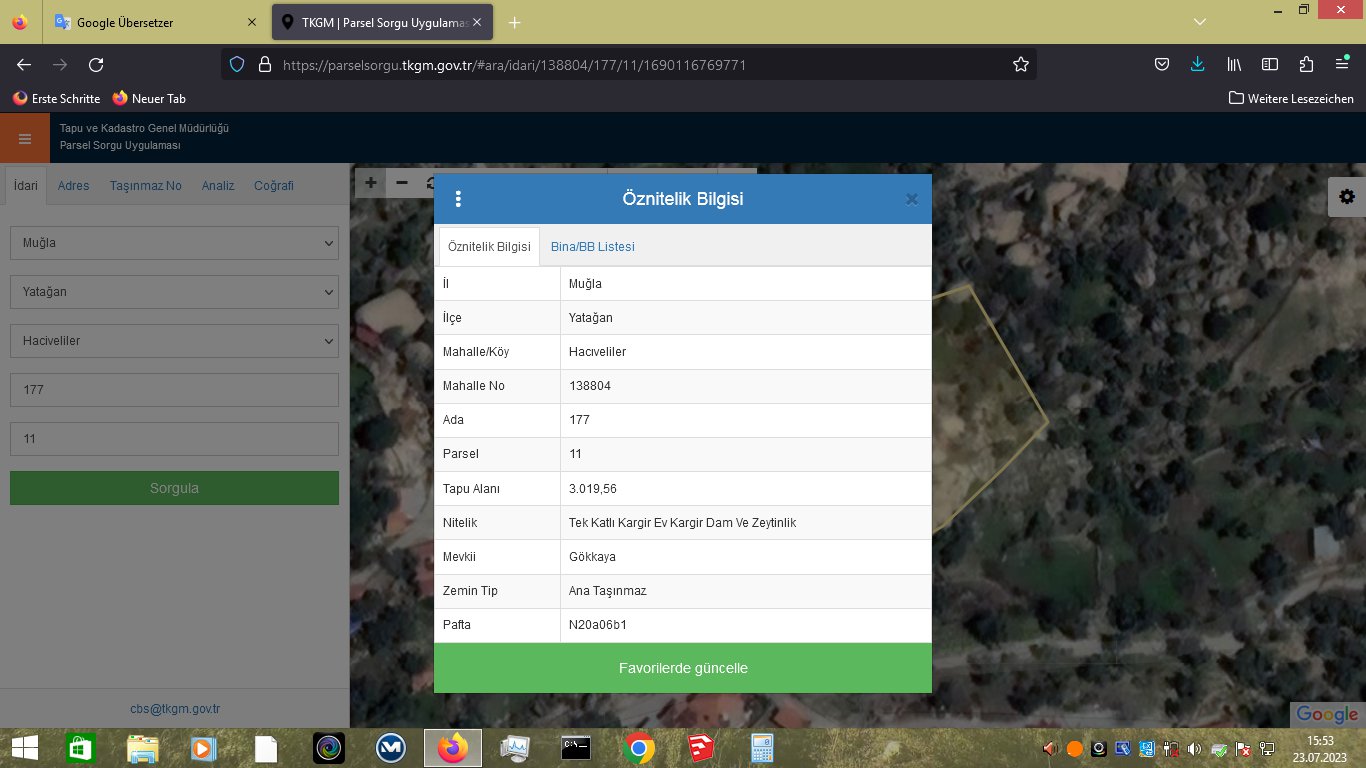Screen dimensions: 1366x768
Task: Click the Favorilerde güncelle button
Action: point(682,668)
